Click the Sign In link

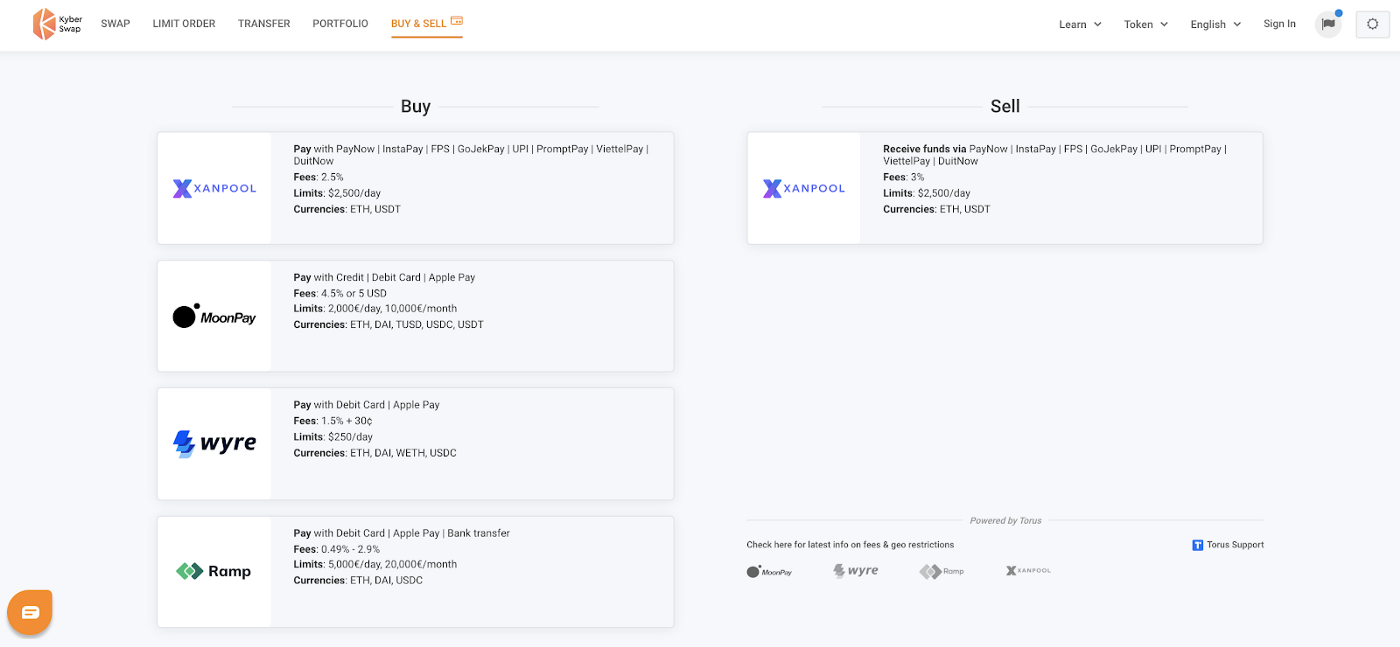tap(1279, 24)
